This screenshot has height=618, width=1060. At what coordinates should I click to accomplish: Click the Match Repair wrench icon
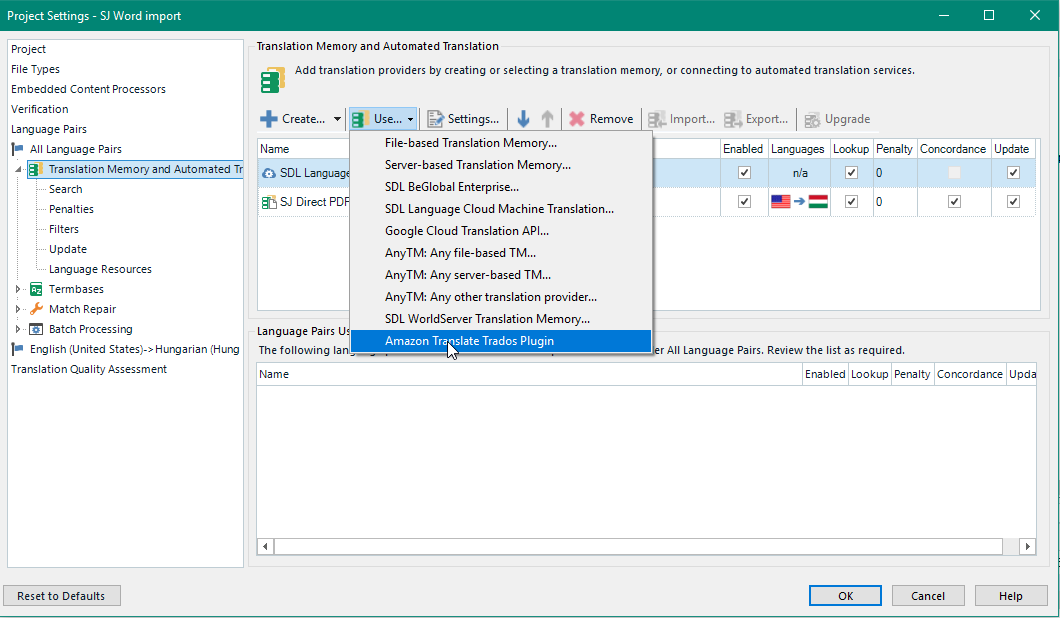pyautogui.click(x=37, y=309)
